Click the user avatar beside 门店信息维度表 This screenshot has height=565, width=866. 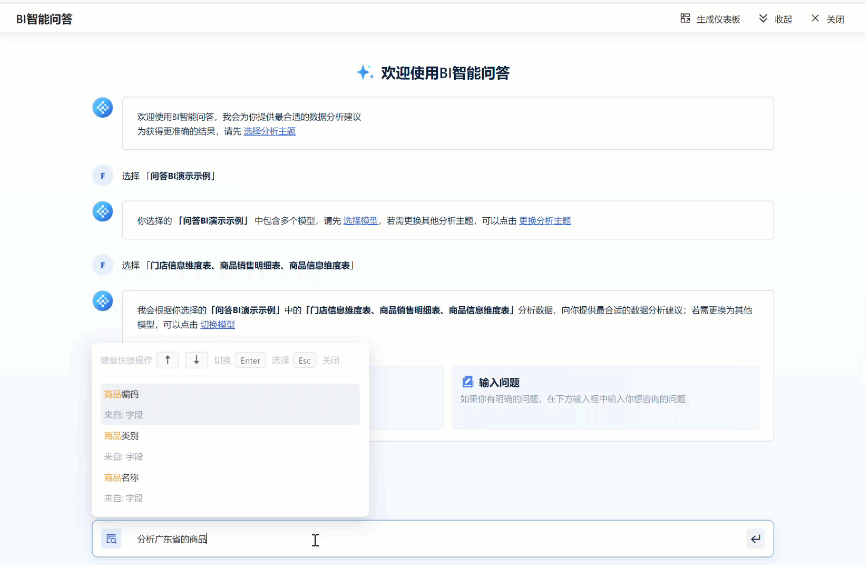102,265
